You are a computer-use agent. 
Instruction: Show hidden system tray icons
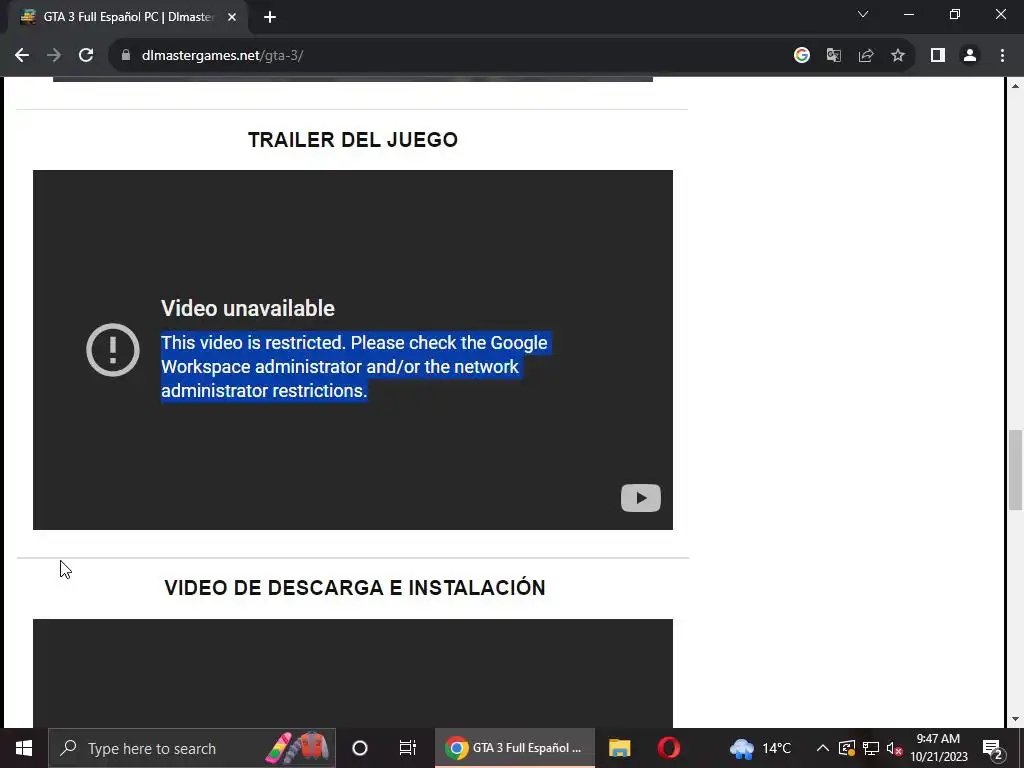point(823,748)
